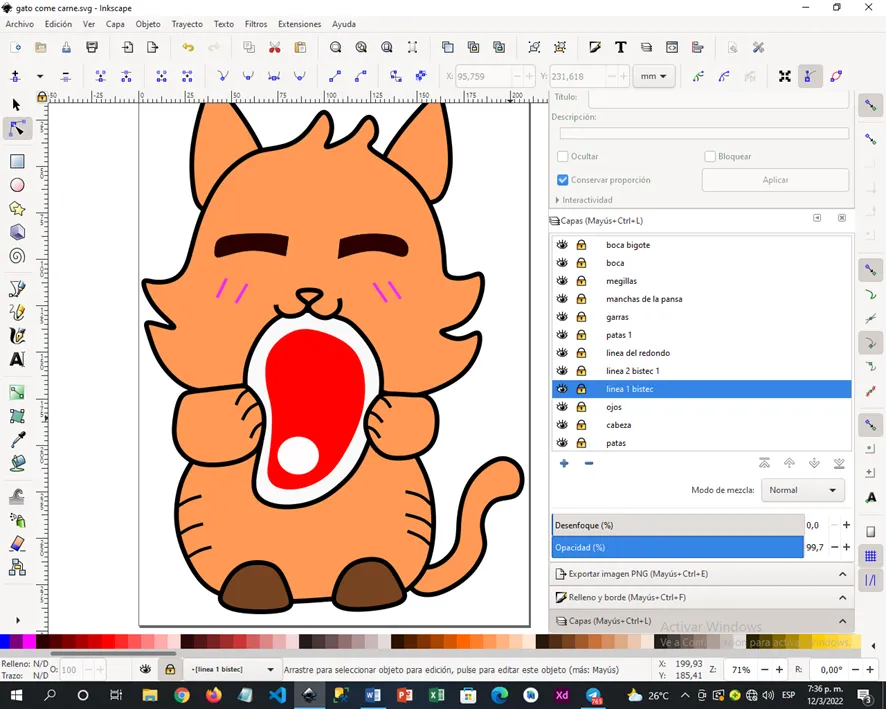
Task: Select the Gradient tool
Action: [x=17, y=393]
